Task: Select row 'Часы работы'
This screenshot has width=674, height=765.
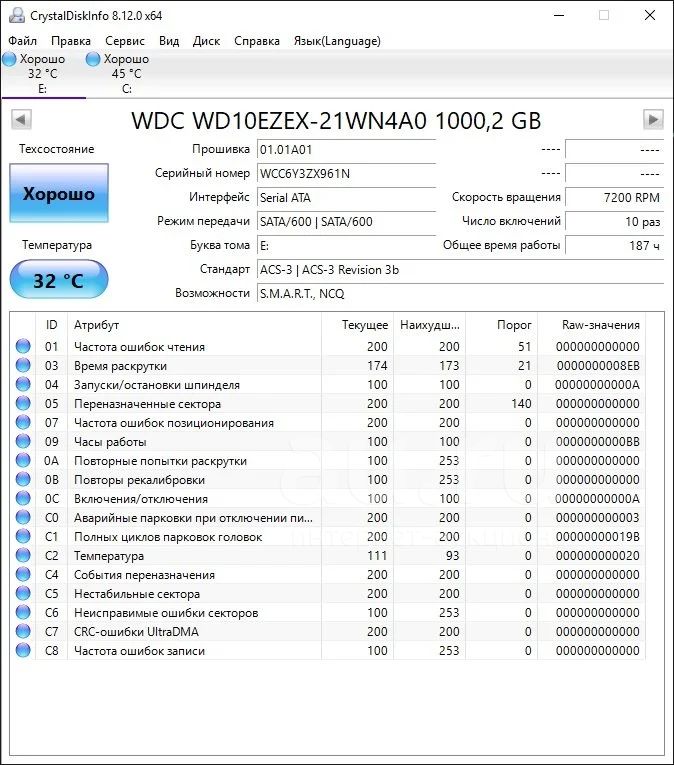Action: (327, 442)
